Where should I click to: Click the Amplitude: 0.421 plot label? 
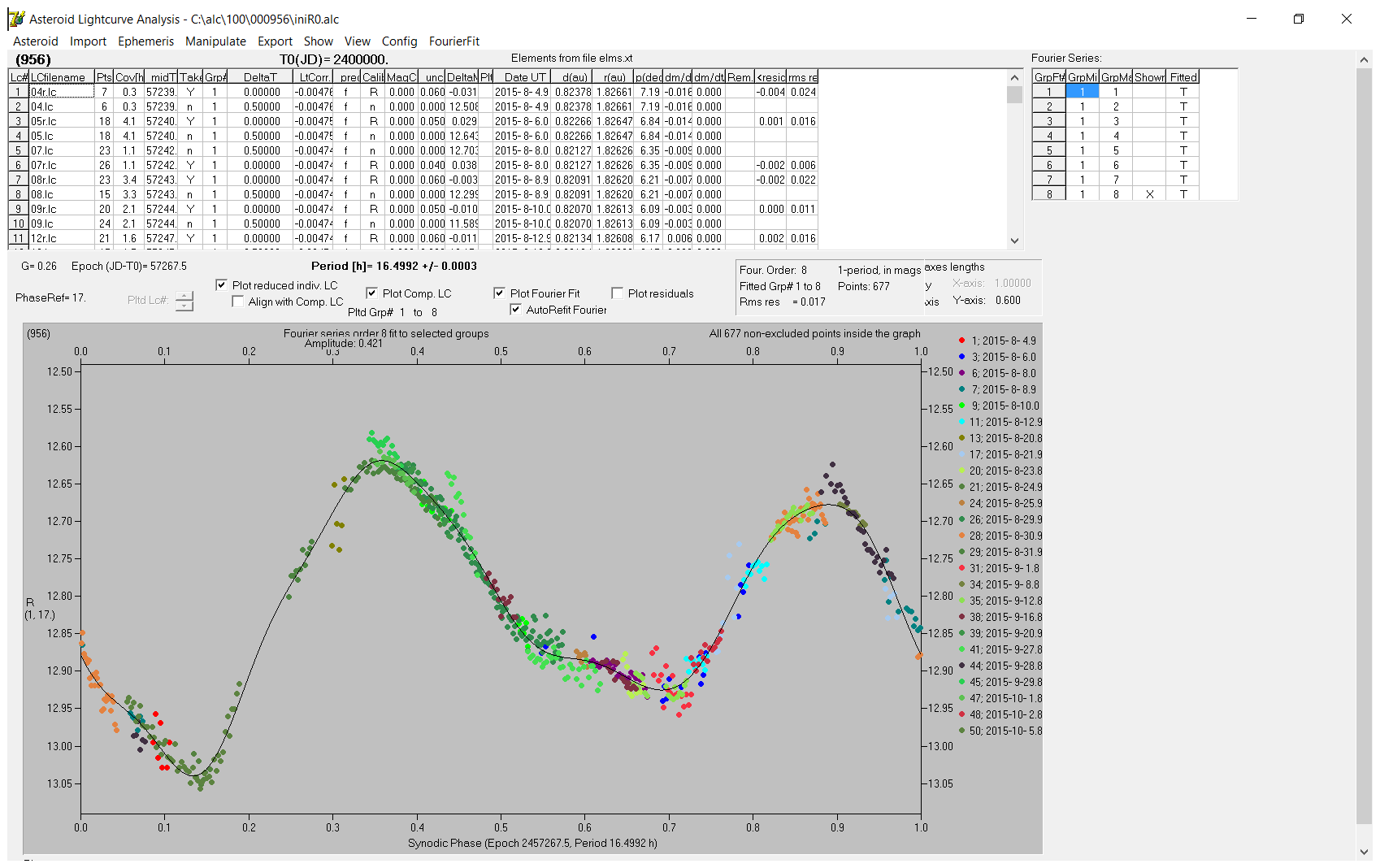pyautogui.click(x=343, y=344)
